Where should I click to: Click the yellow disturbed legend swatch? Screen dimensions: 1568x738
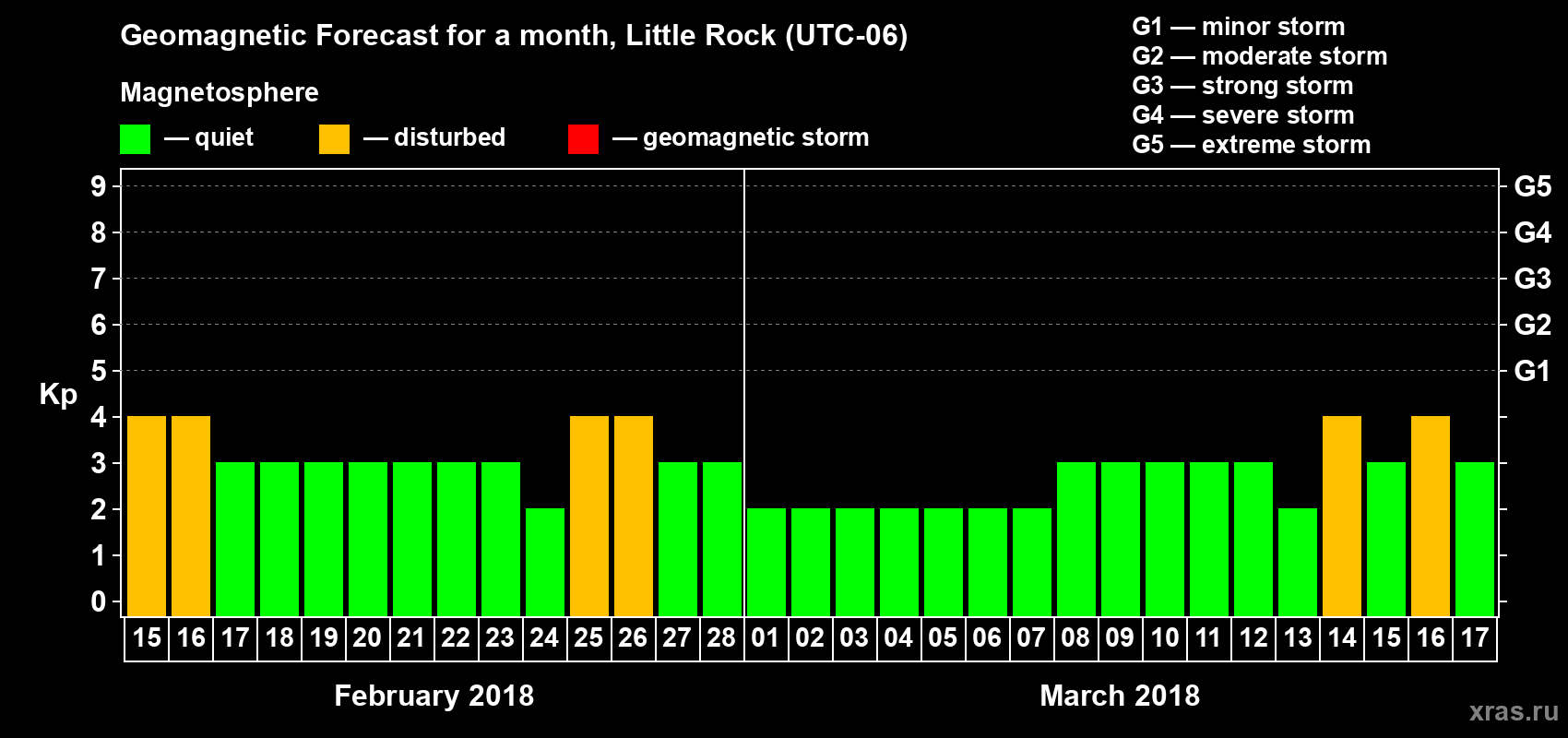click(335, 139)
